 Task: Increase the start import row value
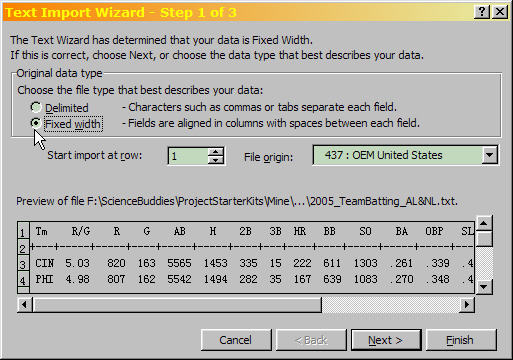pyautogui.click(x=216, y=152)
